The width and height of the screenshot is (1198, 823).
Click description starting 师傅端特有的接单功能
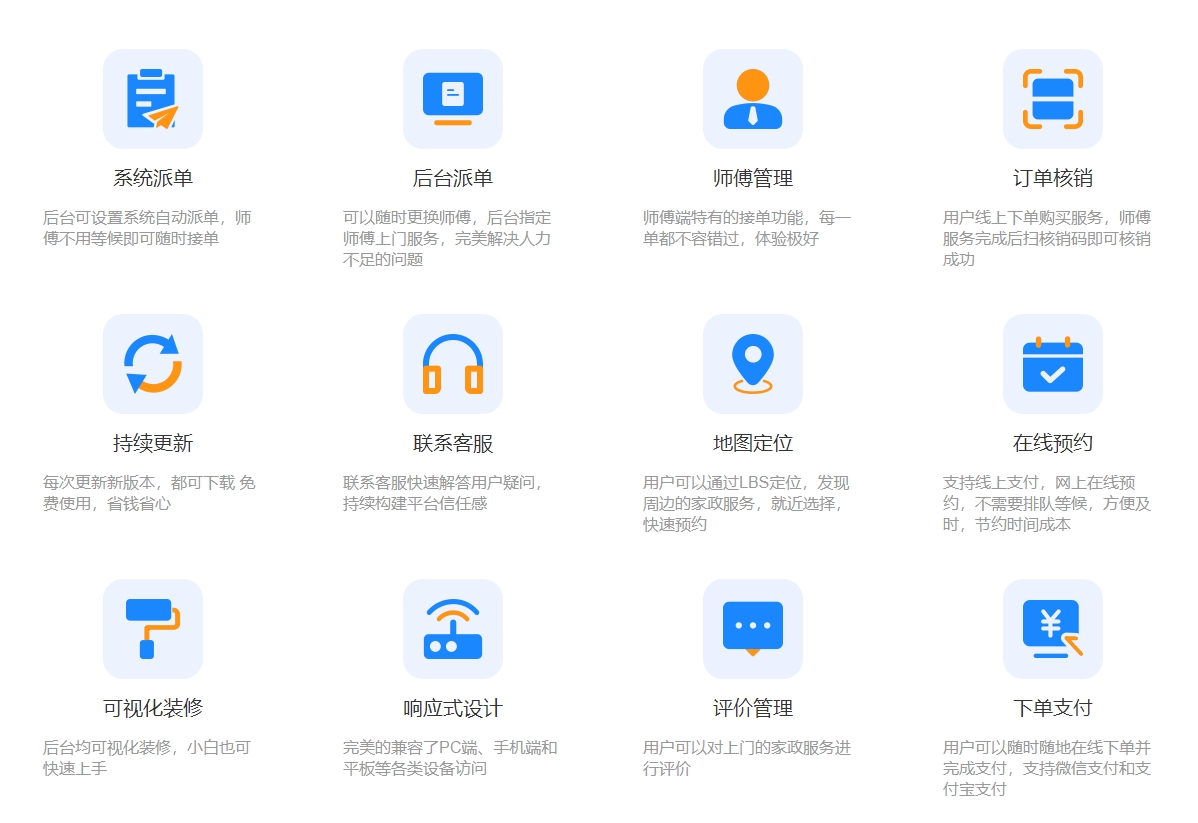coord(747,228)
